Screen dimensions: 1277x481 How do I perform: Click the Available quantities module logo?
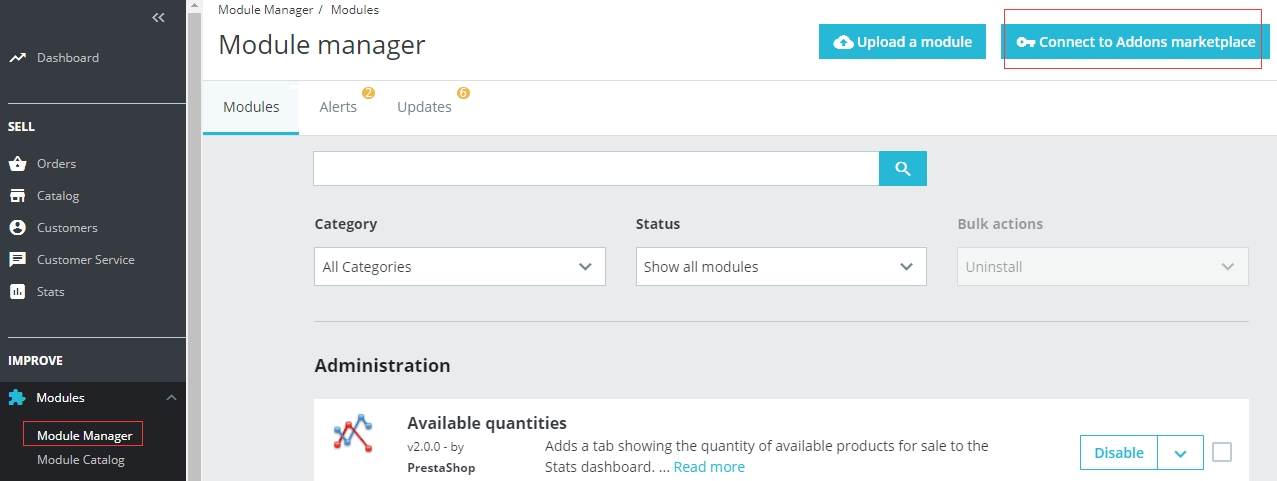tap(353, 435)
